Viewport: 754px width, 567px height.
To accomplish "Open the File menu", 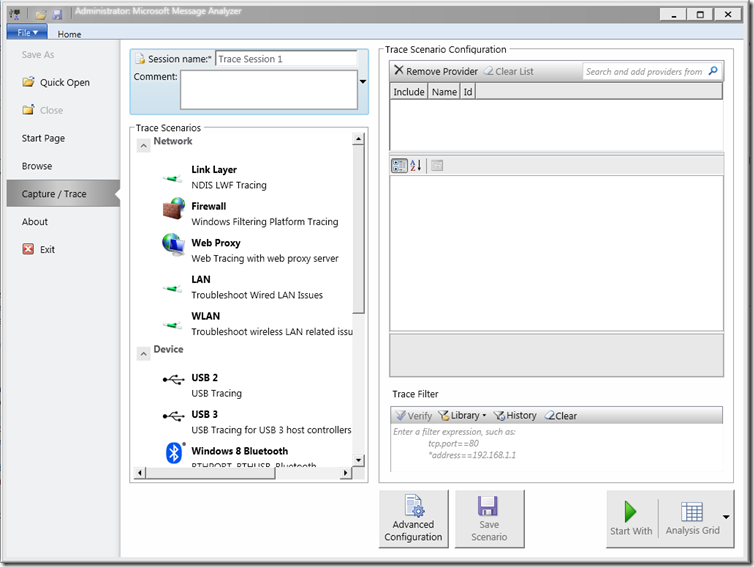I will 27,32.
